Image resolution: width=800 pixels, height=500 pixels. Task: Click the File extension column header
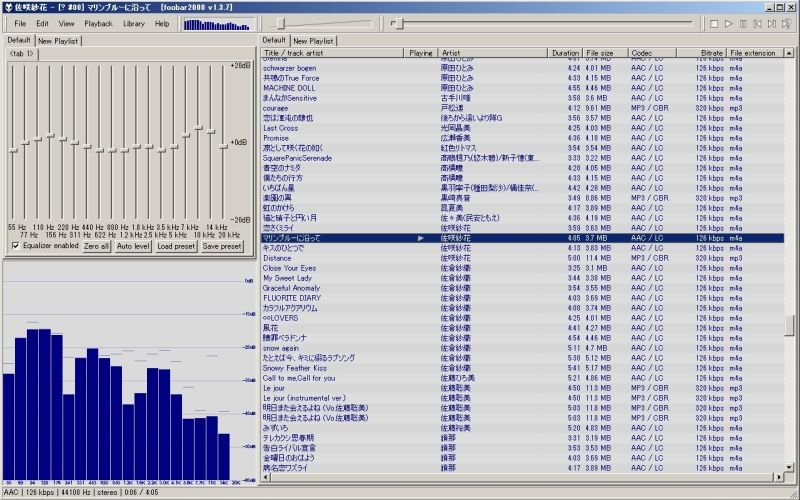click(x=755, y=53)
